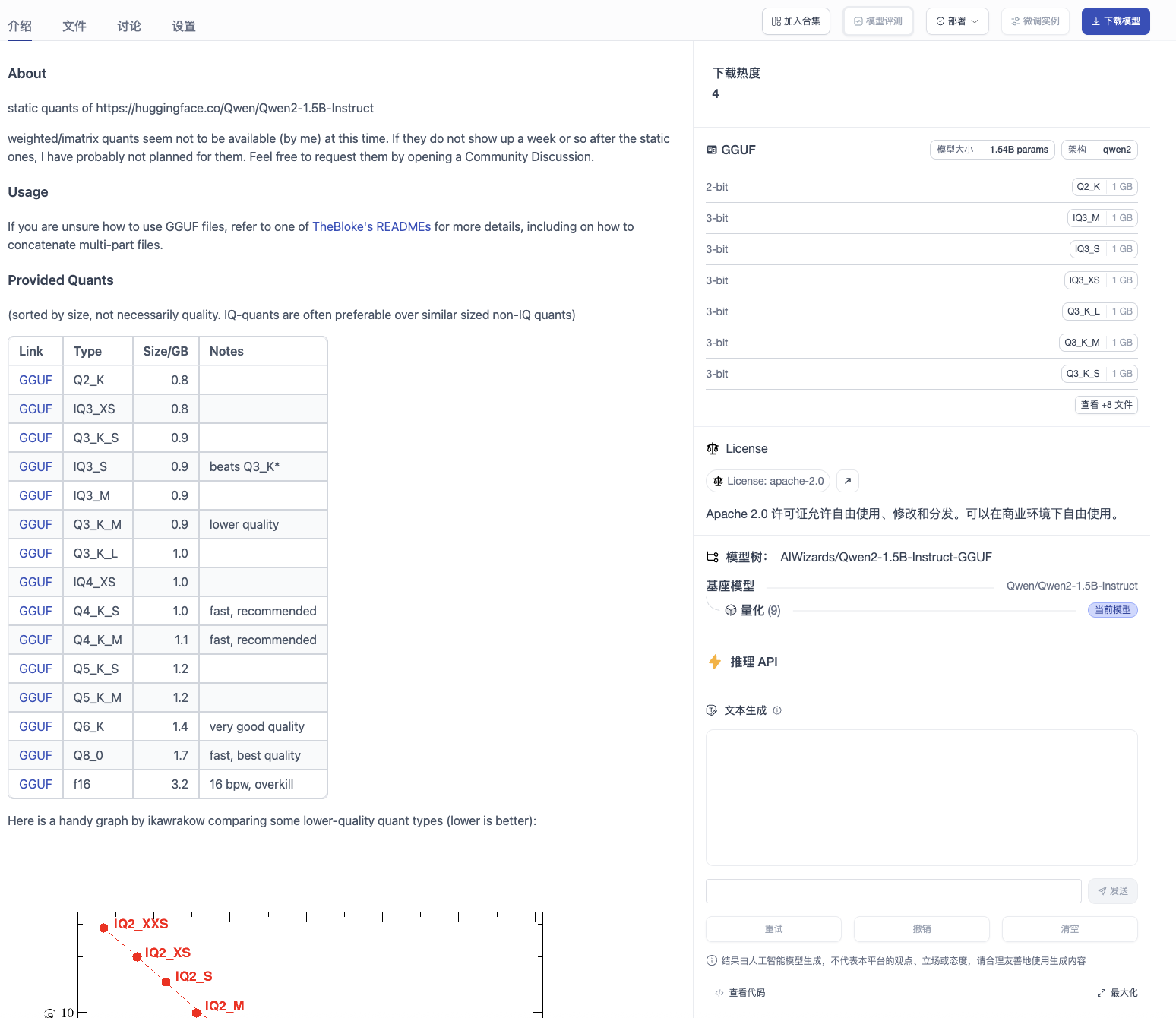The width and height of the screenshot is (1176, 1018).
Task: Click the 加入合集 collection button
Action: tap(795, 21)
